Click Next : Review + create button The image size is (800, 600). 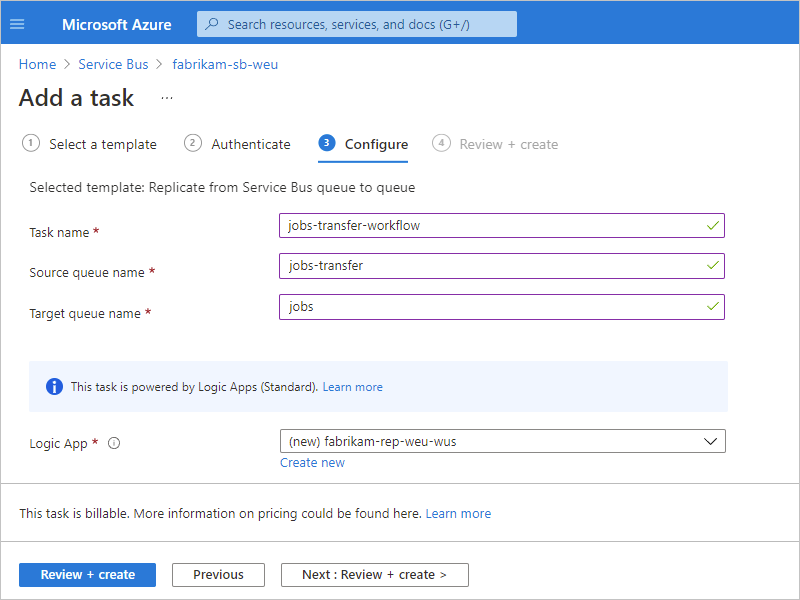click(374, 574)
